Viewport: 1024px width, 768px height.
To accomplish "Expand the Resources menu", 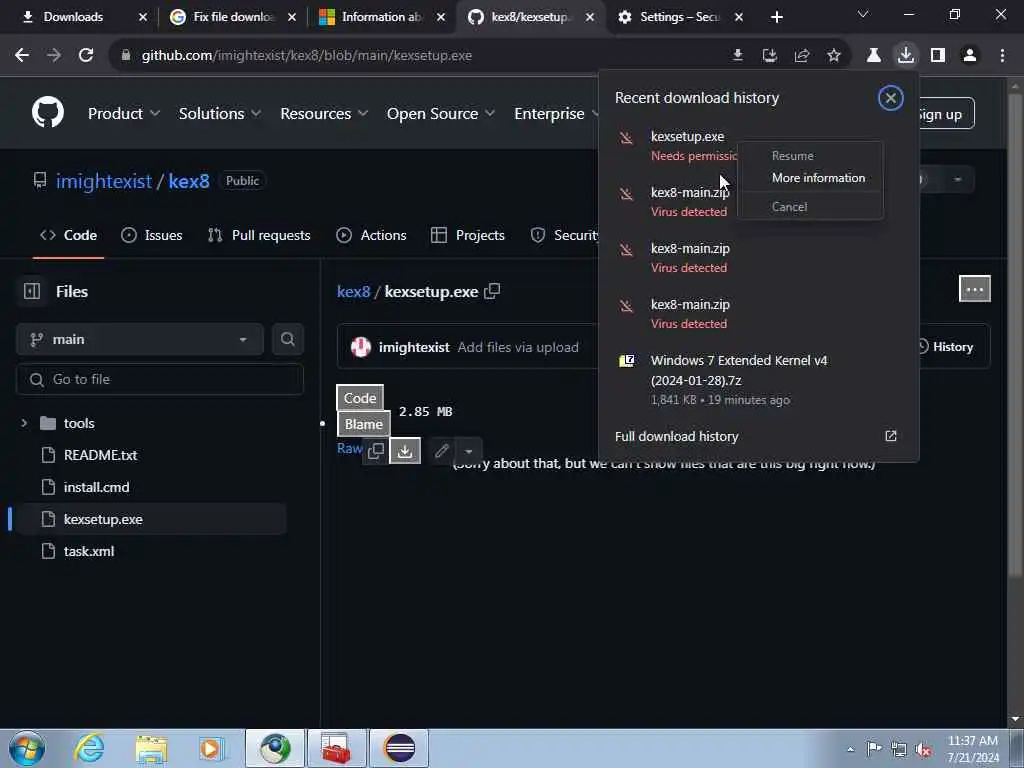I will tap(324, 114).
